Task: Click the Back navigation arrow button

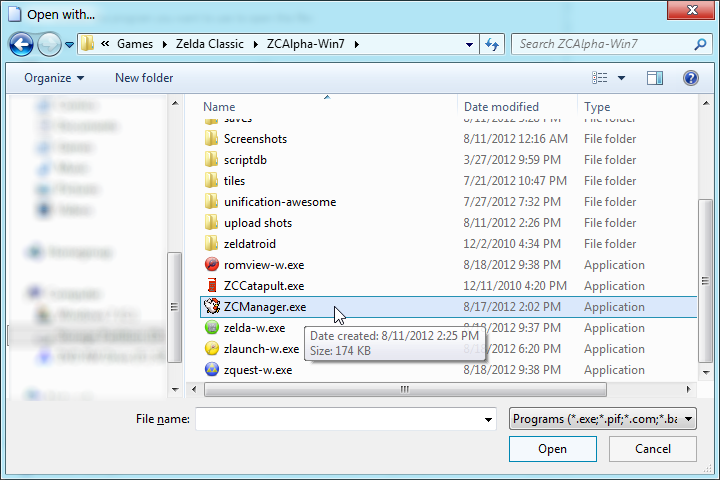Action: [21, 45]
